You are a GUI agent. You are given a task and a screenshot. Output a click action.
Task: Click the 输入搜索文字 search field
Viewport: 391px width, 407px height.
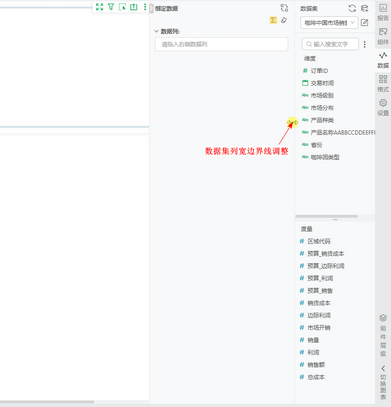pyautogui.click(x=330, y=44)
